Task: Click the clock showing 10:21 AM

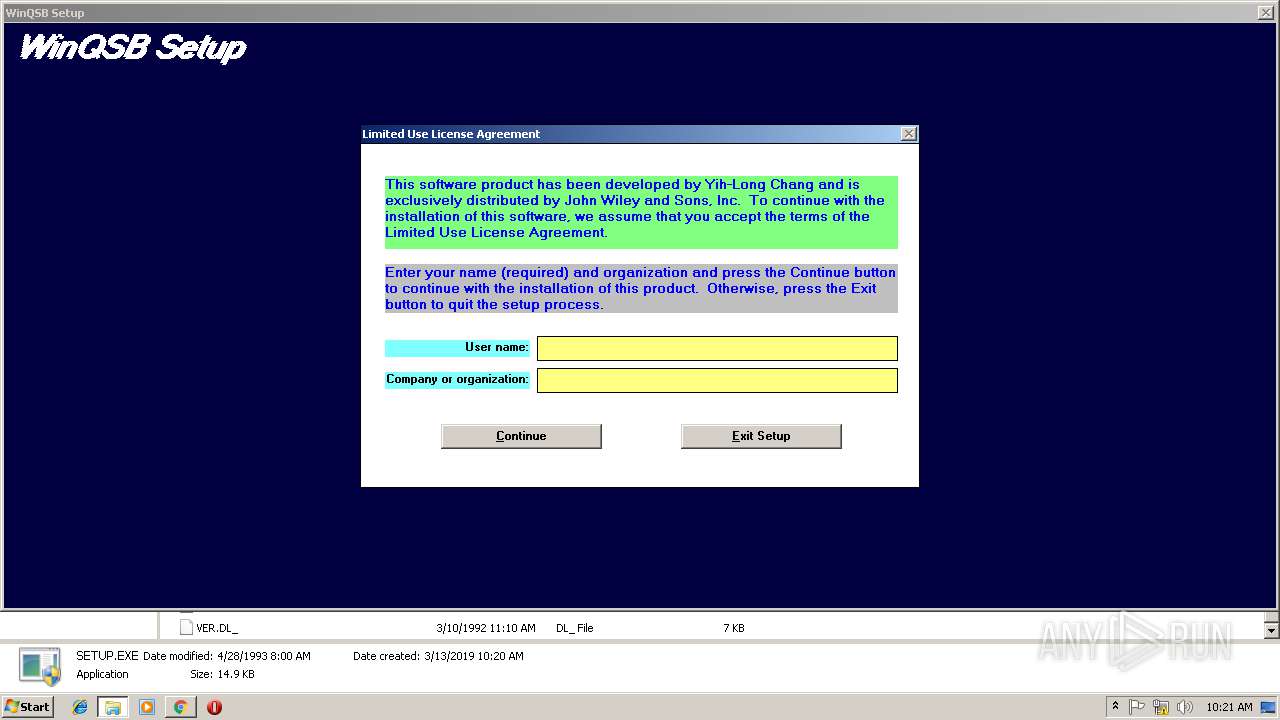Action: coord(1229,707)
